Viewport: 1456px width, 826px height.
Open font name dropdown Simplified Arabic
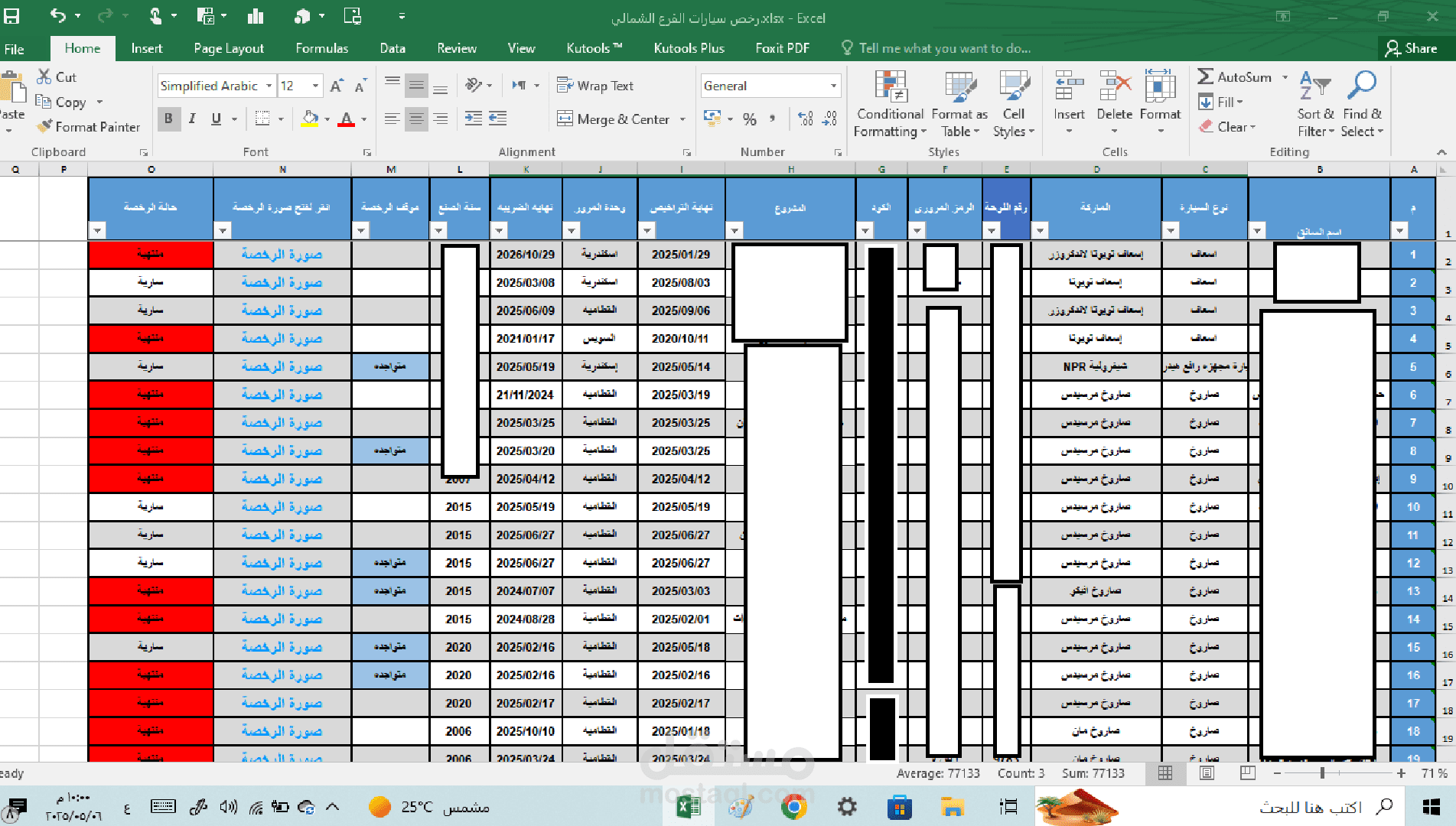[x=269, y=86]
